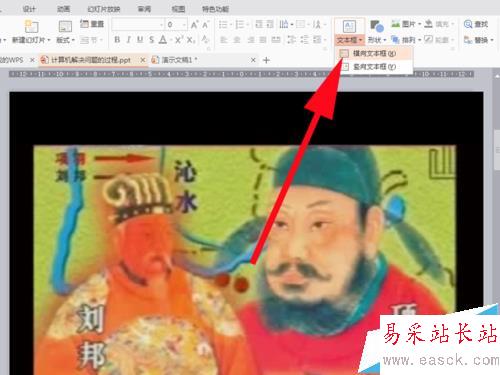
Task: Close the WPS home tab
Action: point(32,60)
